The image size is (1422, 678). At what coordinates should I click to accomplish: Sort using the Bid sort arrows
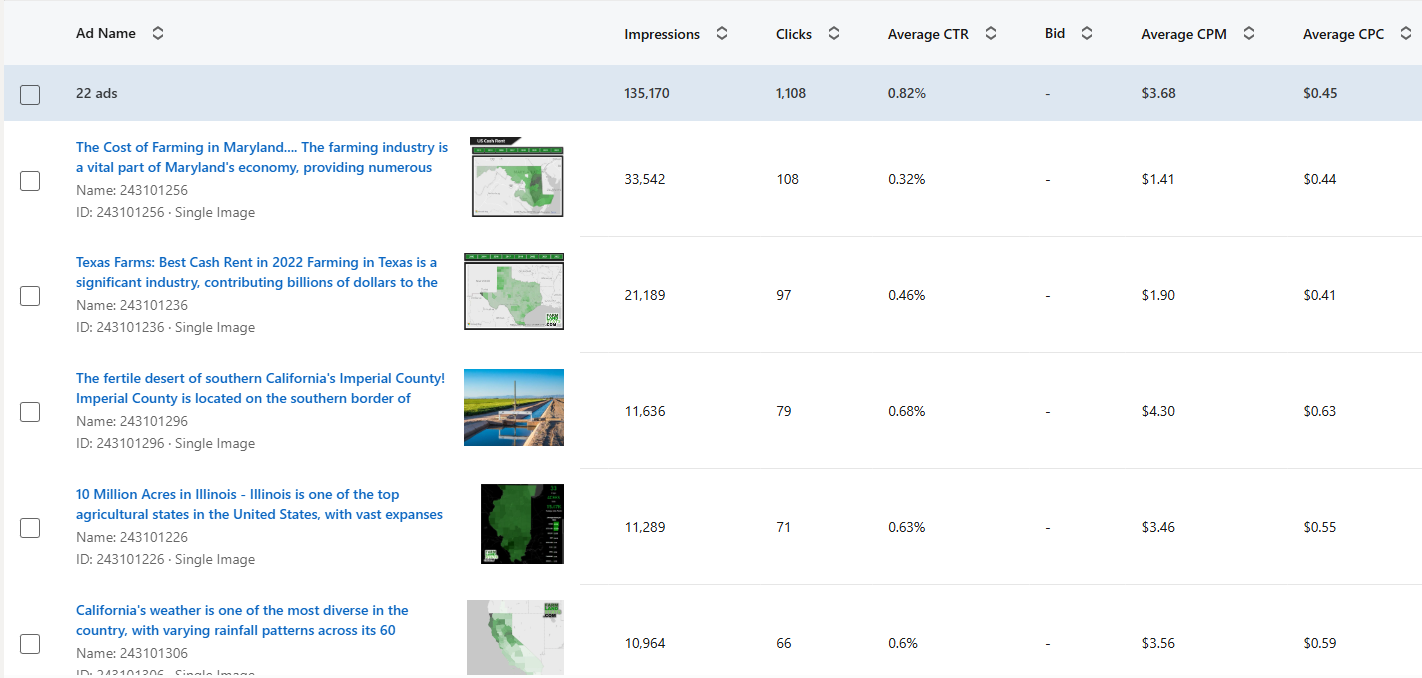click(x=1087, y=33)
